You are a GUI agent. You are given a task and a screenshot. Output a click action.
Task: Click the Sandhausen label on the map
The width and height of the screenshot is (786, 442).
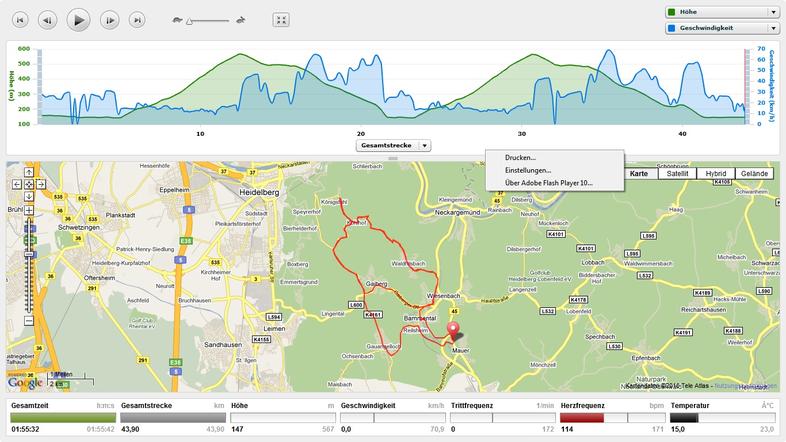223,345
